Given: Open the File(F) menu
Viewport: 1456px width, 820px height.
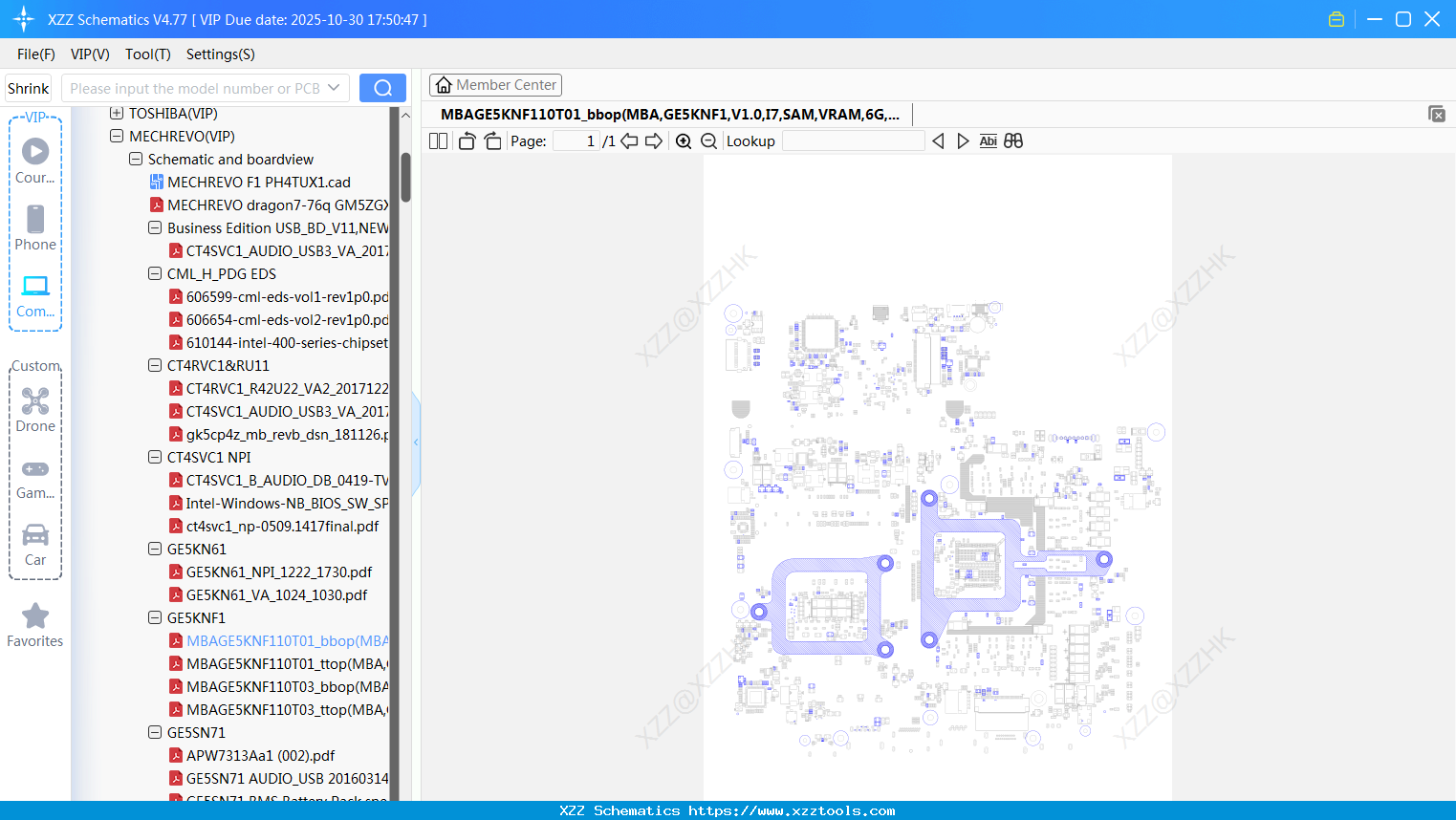Looking at the screenshot, I should pyautogui.click(x=36, y=54).
